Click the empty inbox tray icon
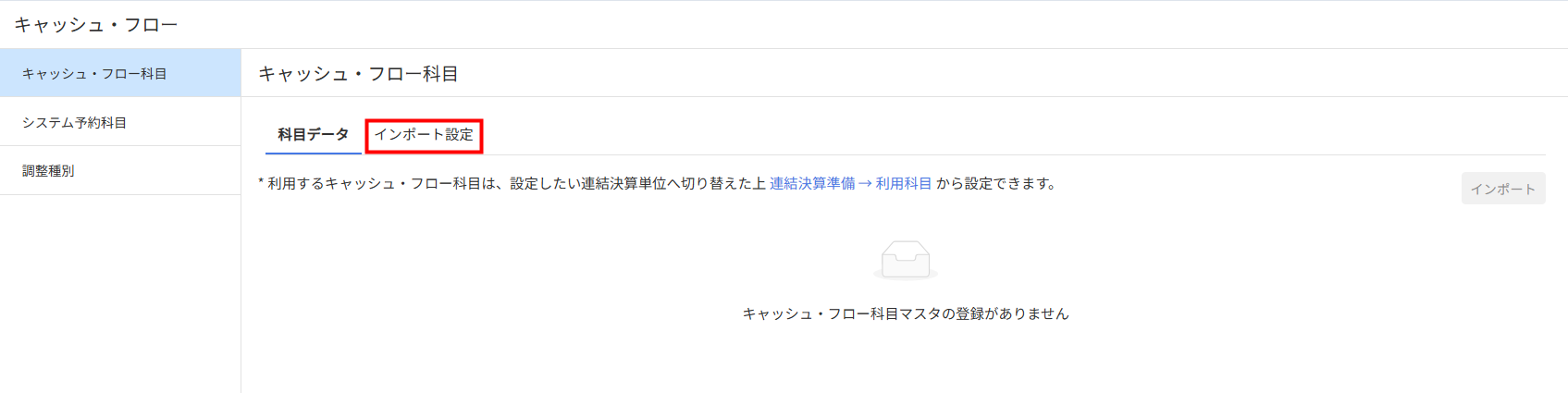Image resolution: width=1568 pixels, height=393 pixels. tap(906, 260)
